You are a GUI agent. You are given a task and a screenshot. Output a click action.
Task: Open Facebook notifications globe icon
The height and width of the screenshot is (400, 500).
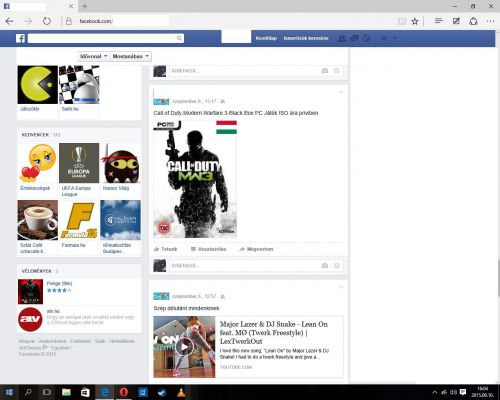(367, 38)
